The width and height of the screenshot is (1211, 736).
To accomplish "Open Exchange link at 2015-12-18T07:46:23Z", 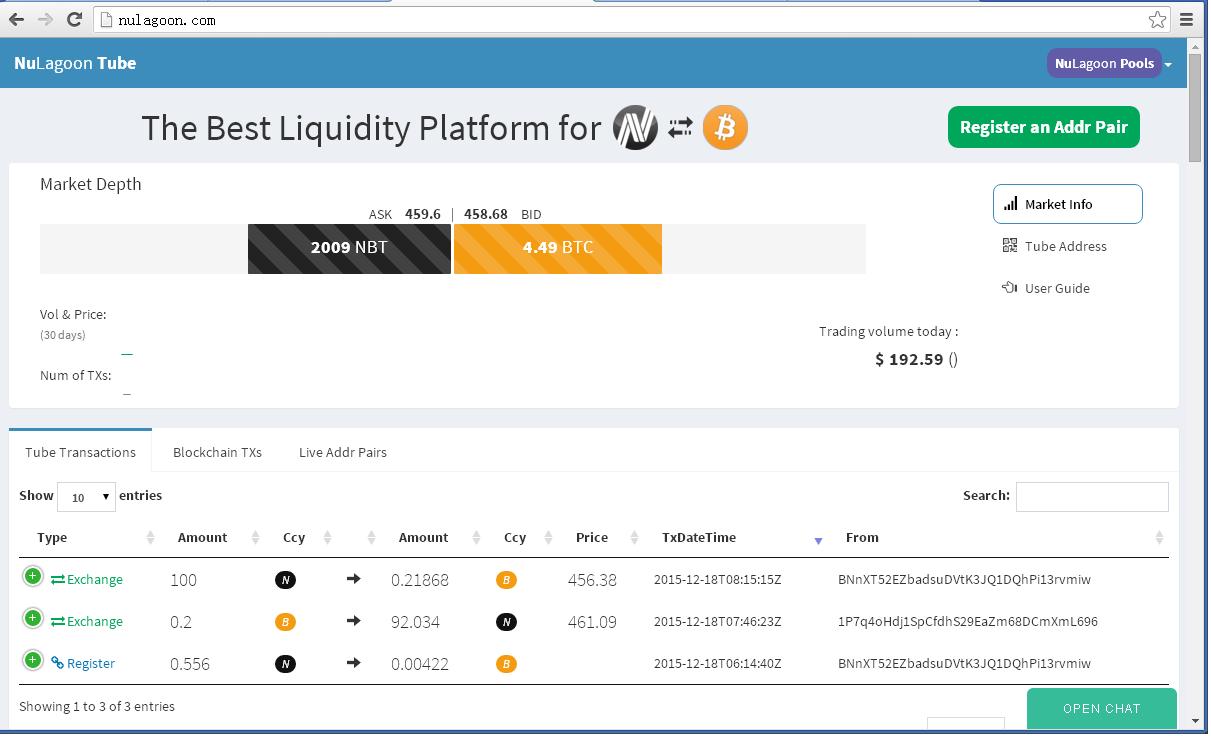I will 87,621.
